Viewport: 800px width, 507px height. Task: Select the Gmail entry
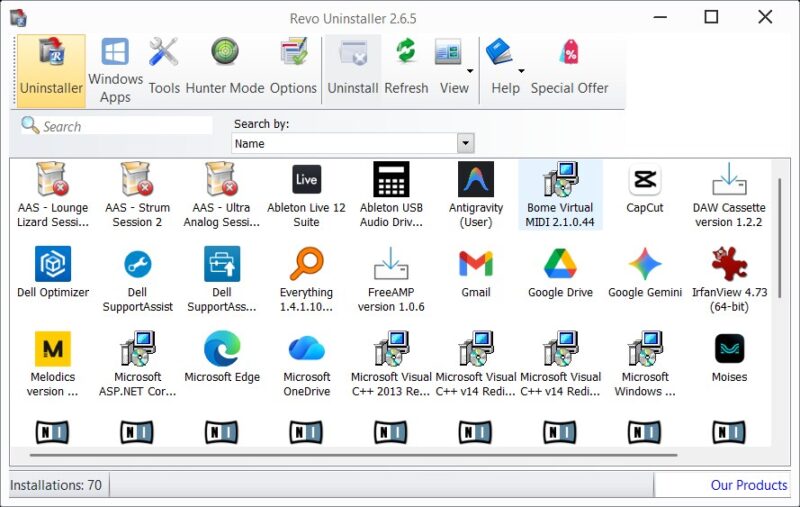(x=476, y=272)
